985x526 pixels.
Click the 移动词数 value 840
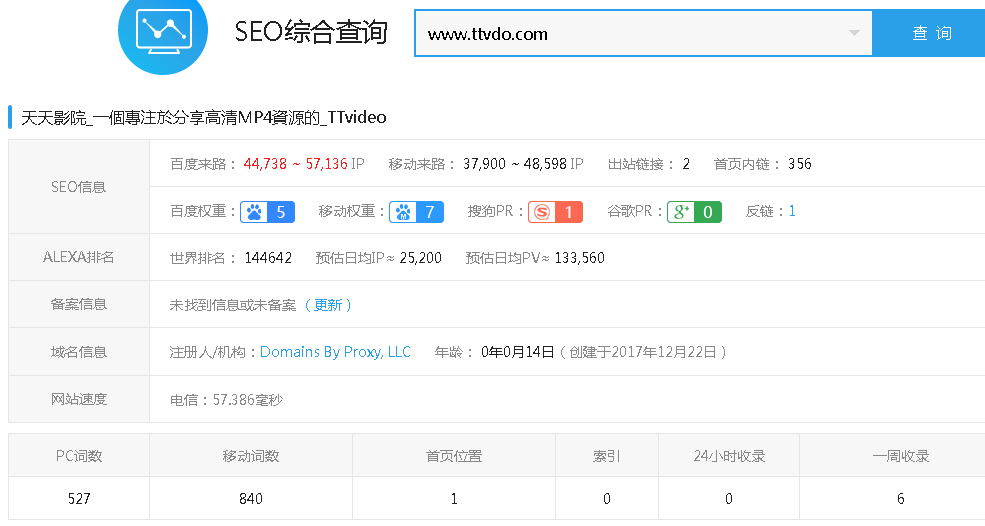tap(251, 499)
